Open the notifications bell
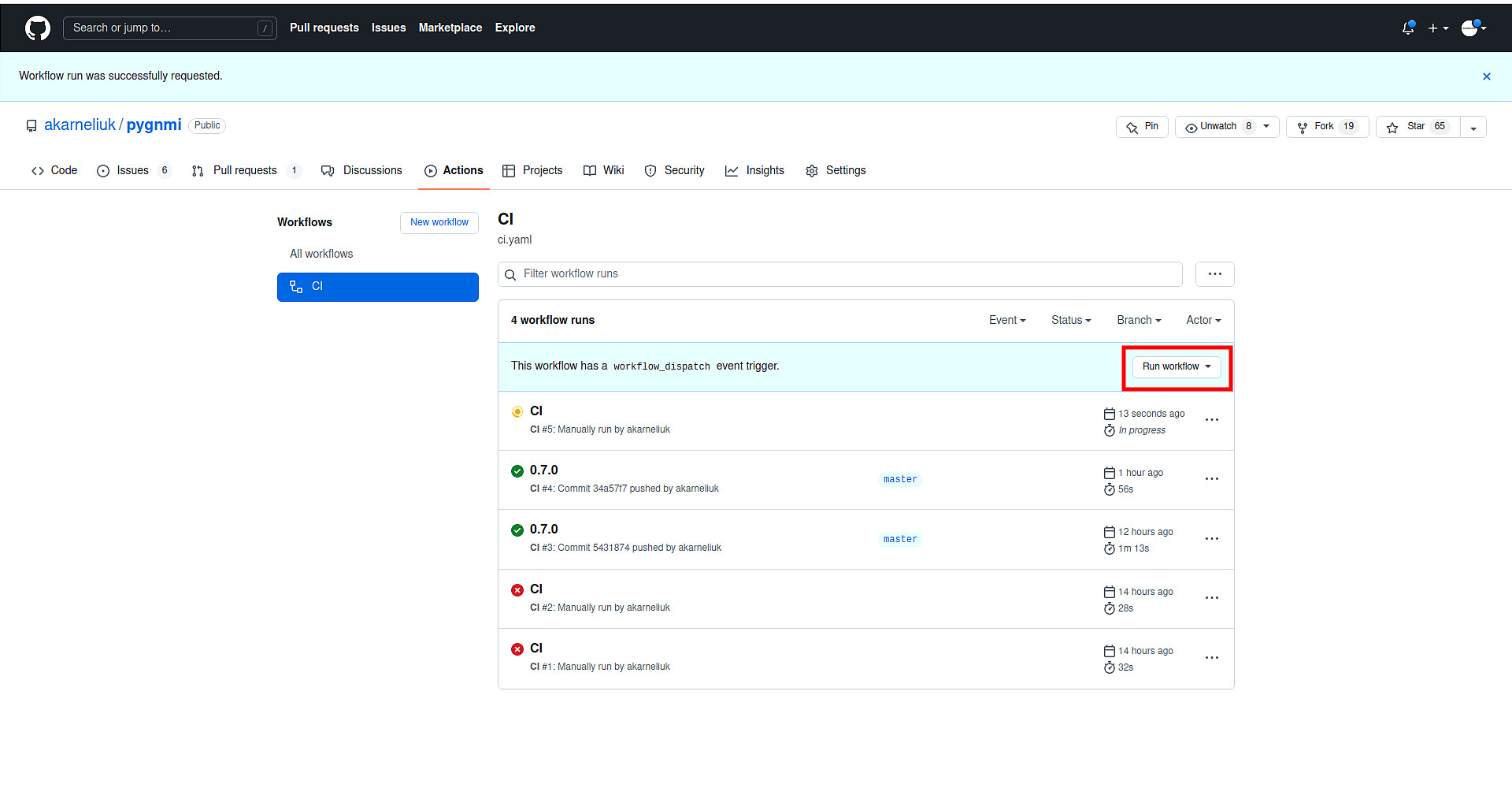Image resolution: width=1512 pixels, height=788 pixels. click(1408, 28)
